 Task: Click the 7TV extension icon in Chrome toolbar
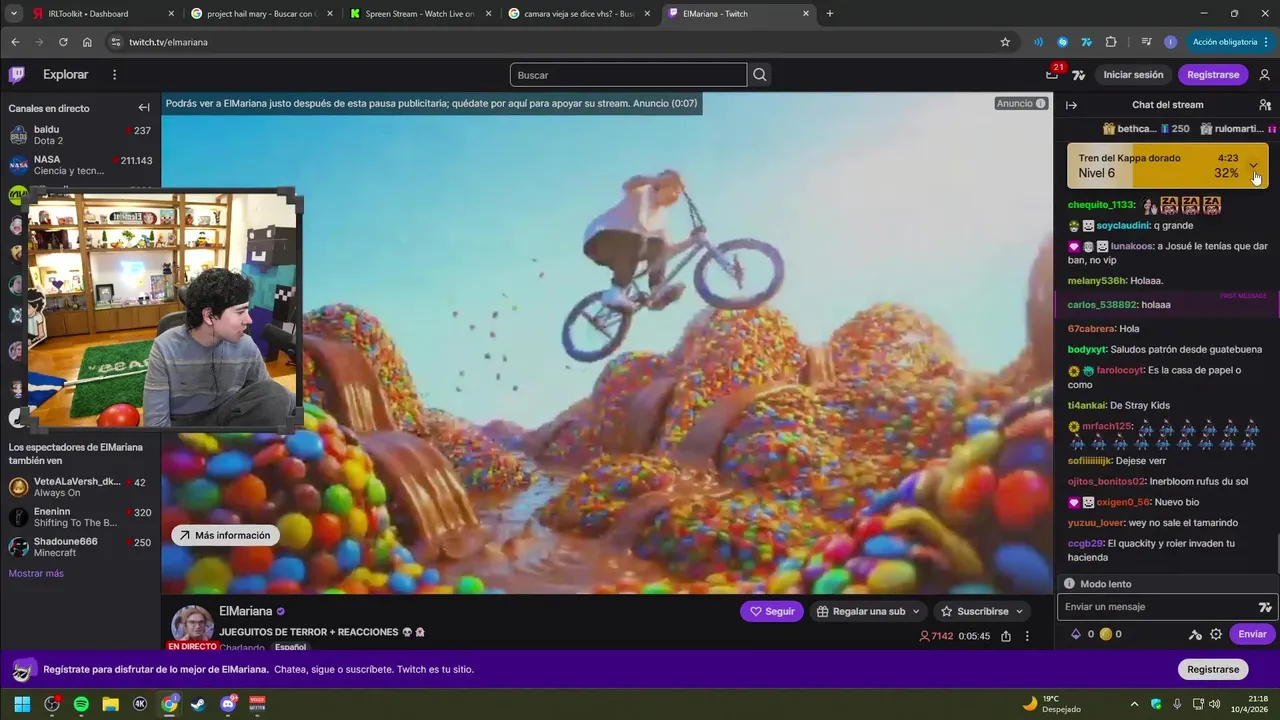click(x=1086, y=42)
